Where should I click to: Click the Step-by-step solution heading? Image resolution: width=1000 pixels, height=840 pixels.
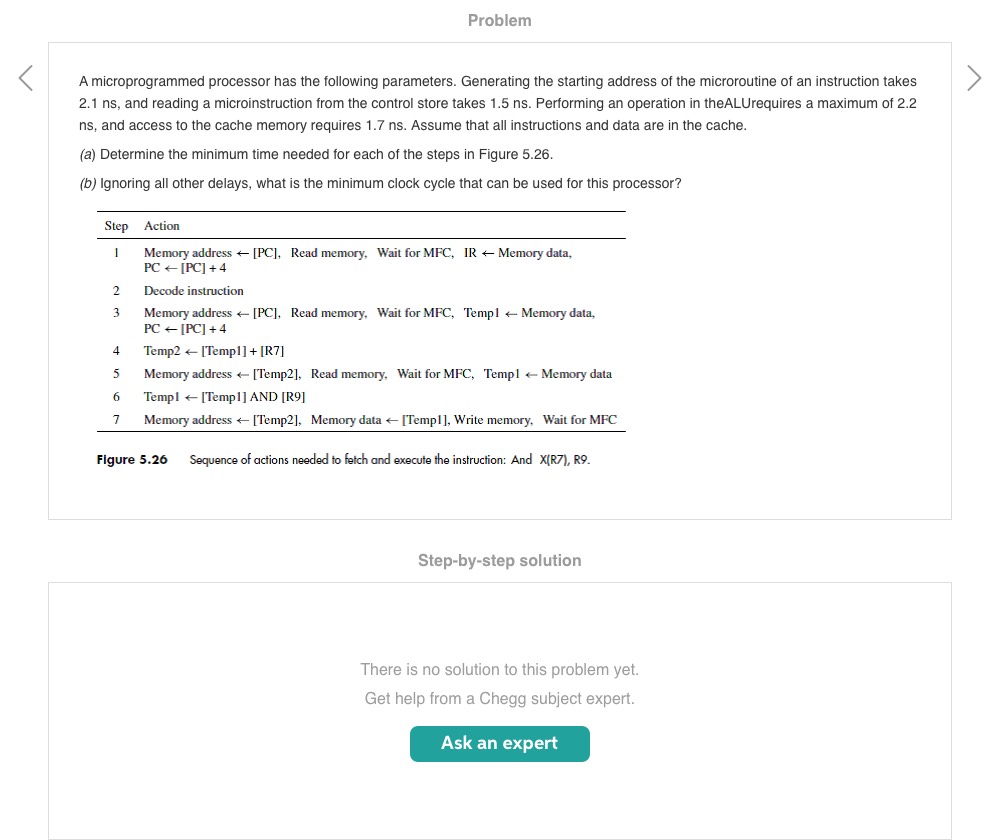point(499,561)
